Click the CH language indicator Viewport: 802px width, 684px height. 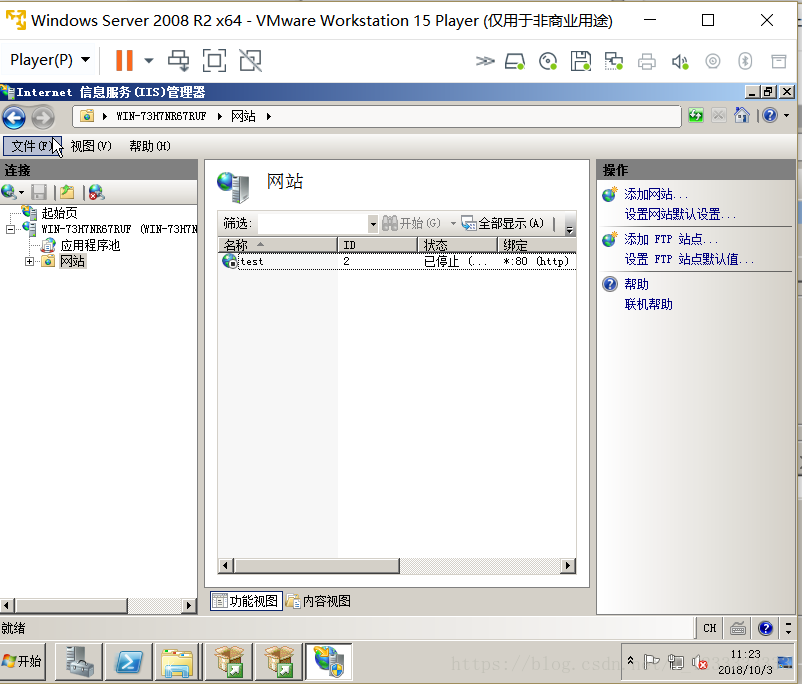tap(709, 628)
